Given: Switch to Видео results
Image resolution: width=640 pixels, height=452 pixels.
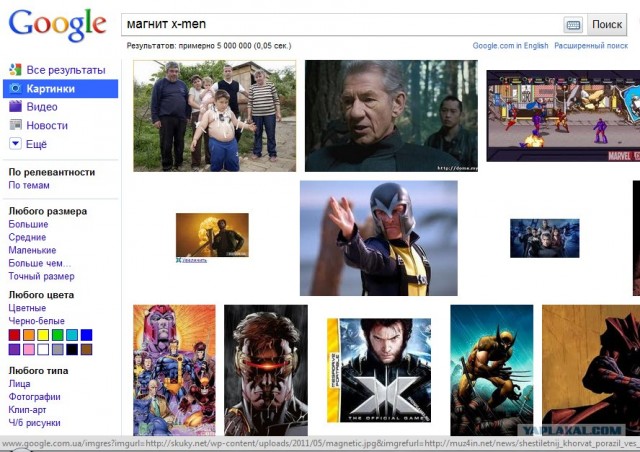Looking at the screenshot, I should pos(42,107).
